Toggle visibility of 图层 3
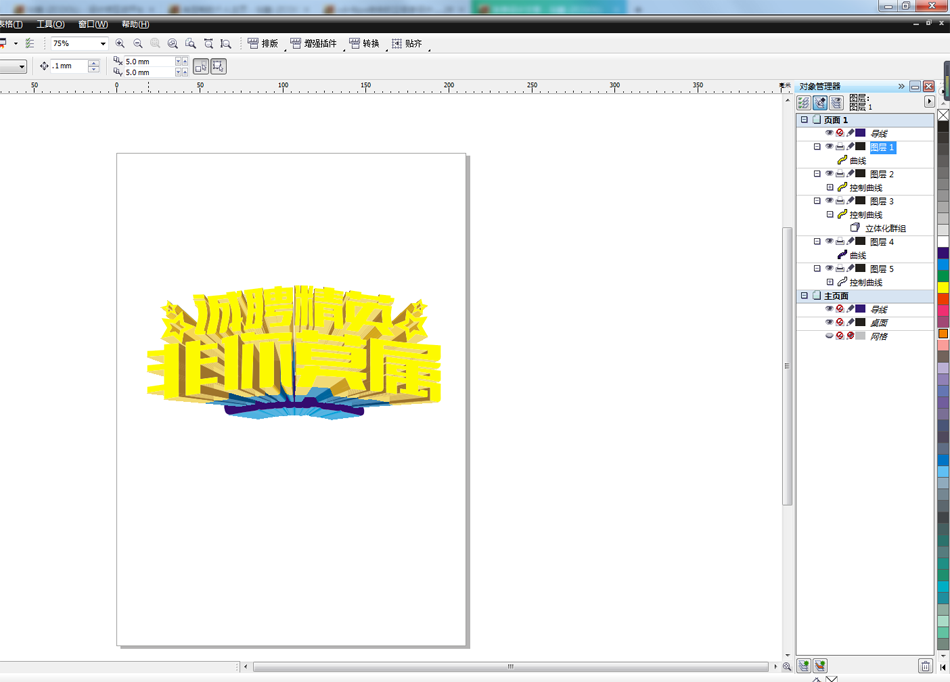Screen dimensions: 950x682 tap(829, 200)
